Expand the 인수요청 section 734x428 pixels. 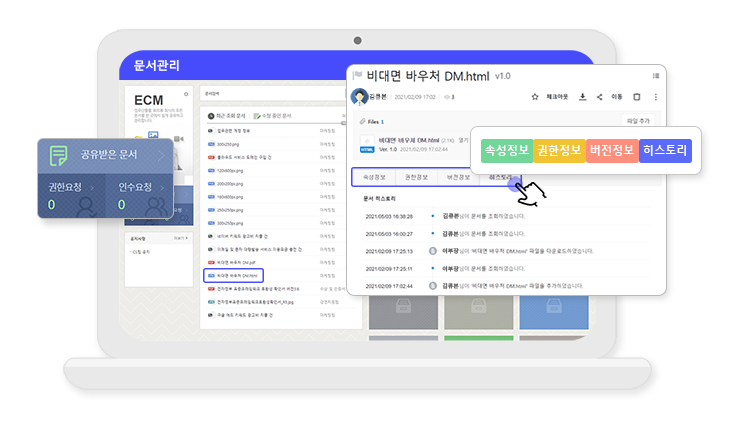point(164,186)
